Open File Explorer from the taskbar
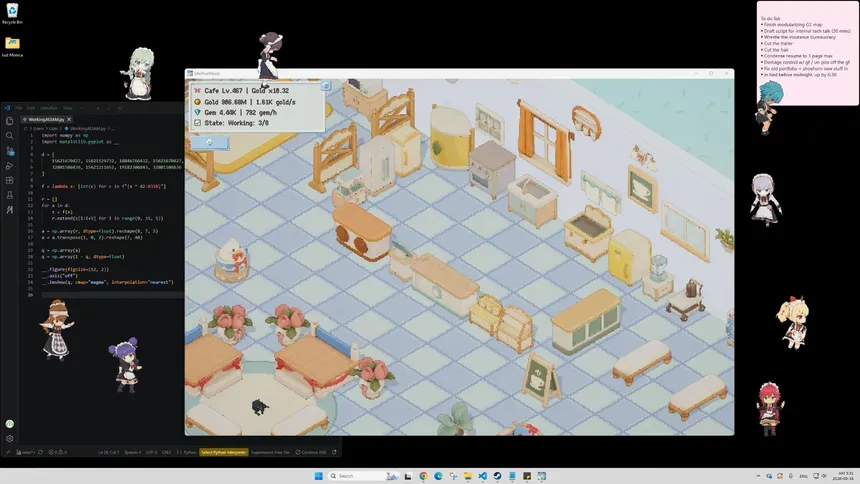The height and width of the screenshot is (484, 860). [x=468, y=476]
